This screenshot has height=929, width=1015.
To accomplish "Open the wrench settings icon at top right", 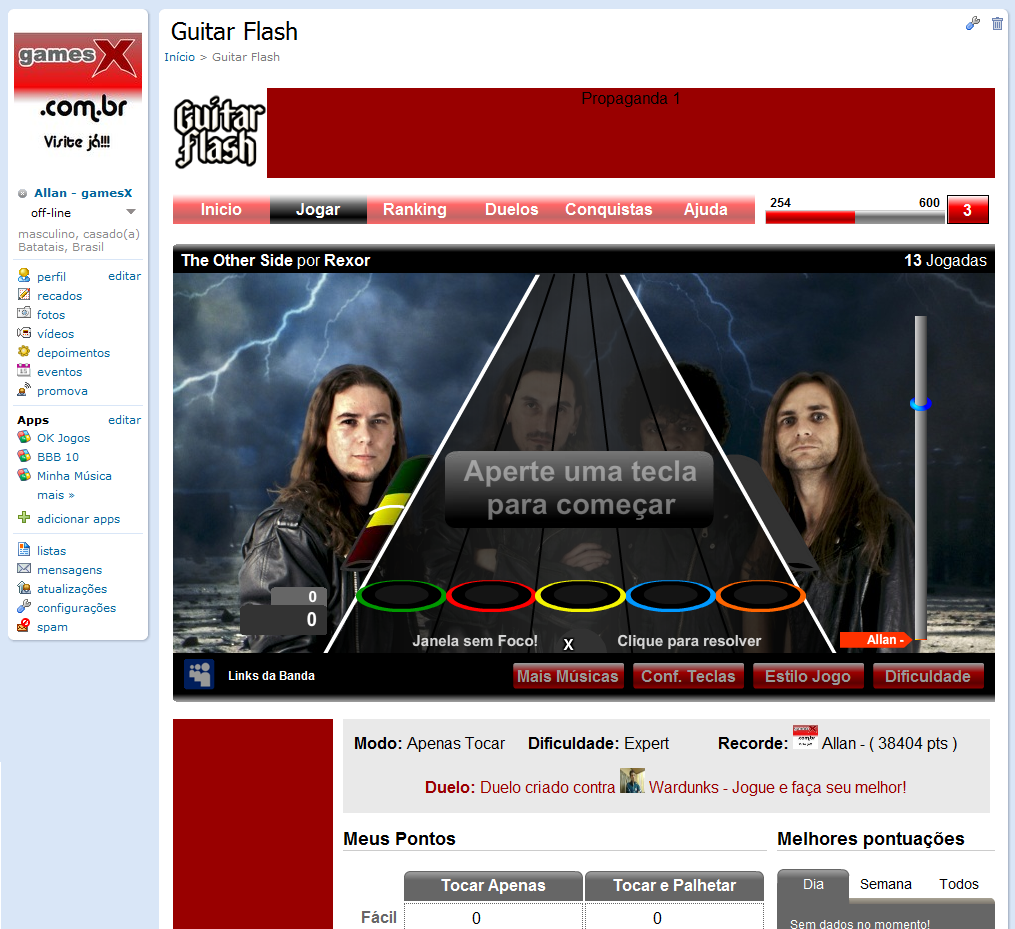I will (x=972, y=24).
